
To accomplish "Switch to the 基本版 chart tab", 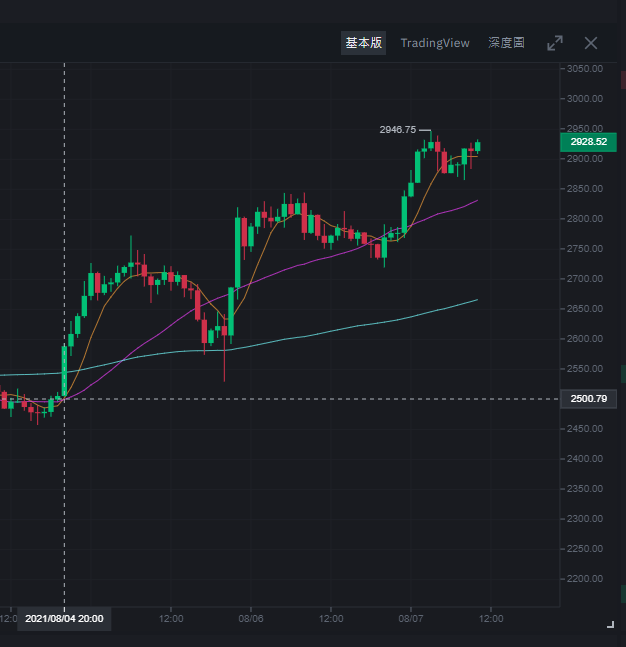I will (363, 43).
